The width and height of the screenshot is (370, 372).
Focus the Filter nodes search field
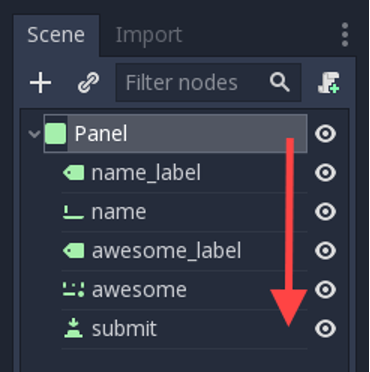coord(208,82)
